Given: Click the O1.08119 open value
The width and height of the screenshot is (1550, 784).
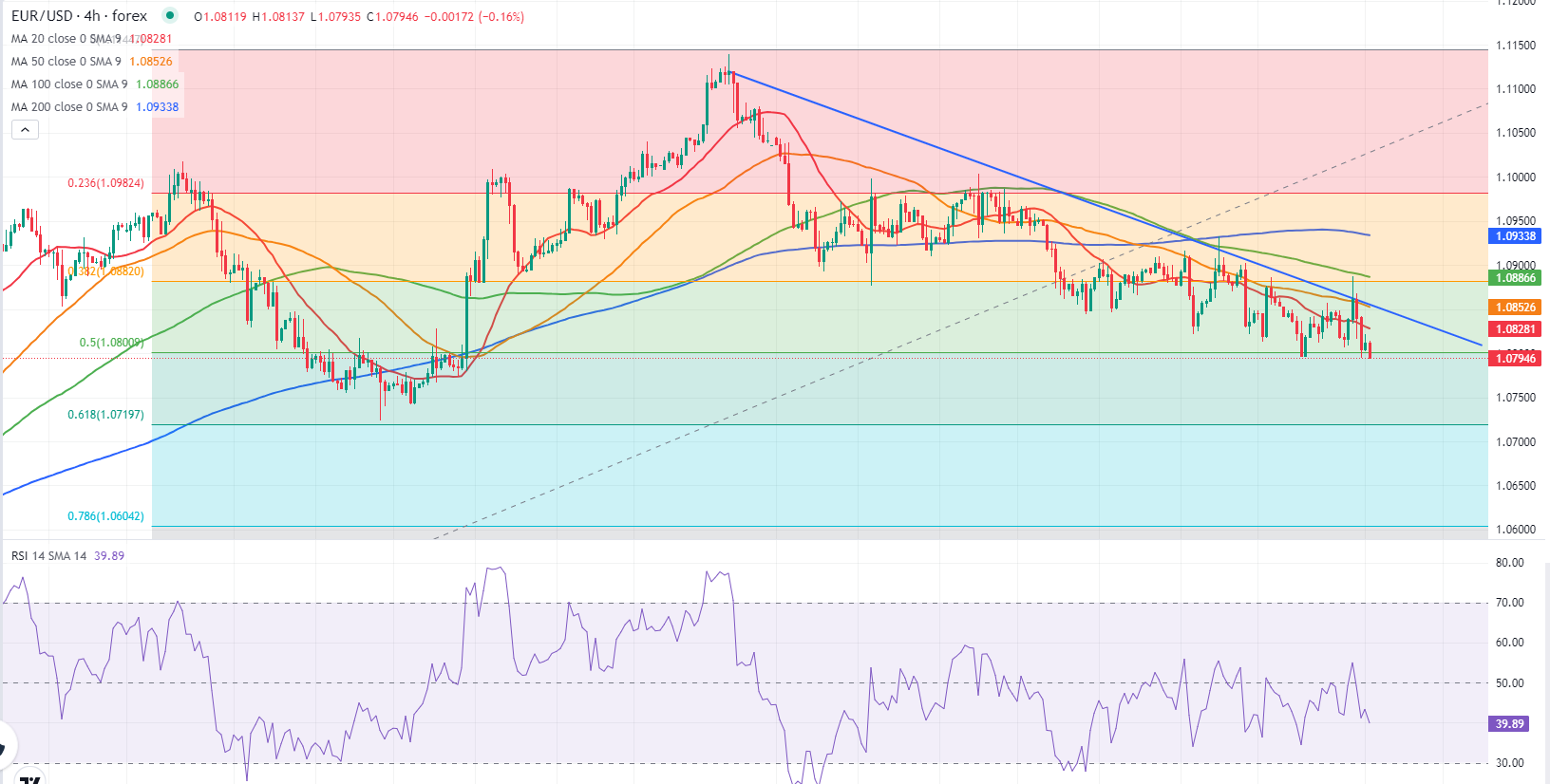Looking at the screenshot, I should click(x=219, y=17).
